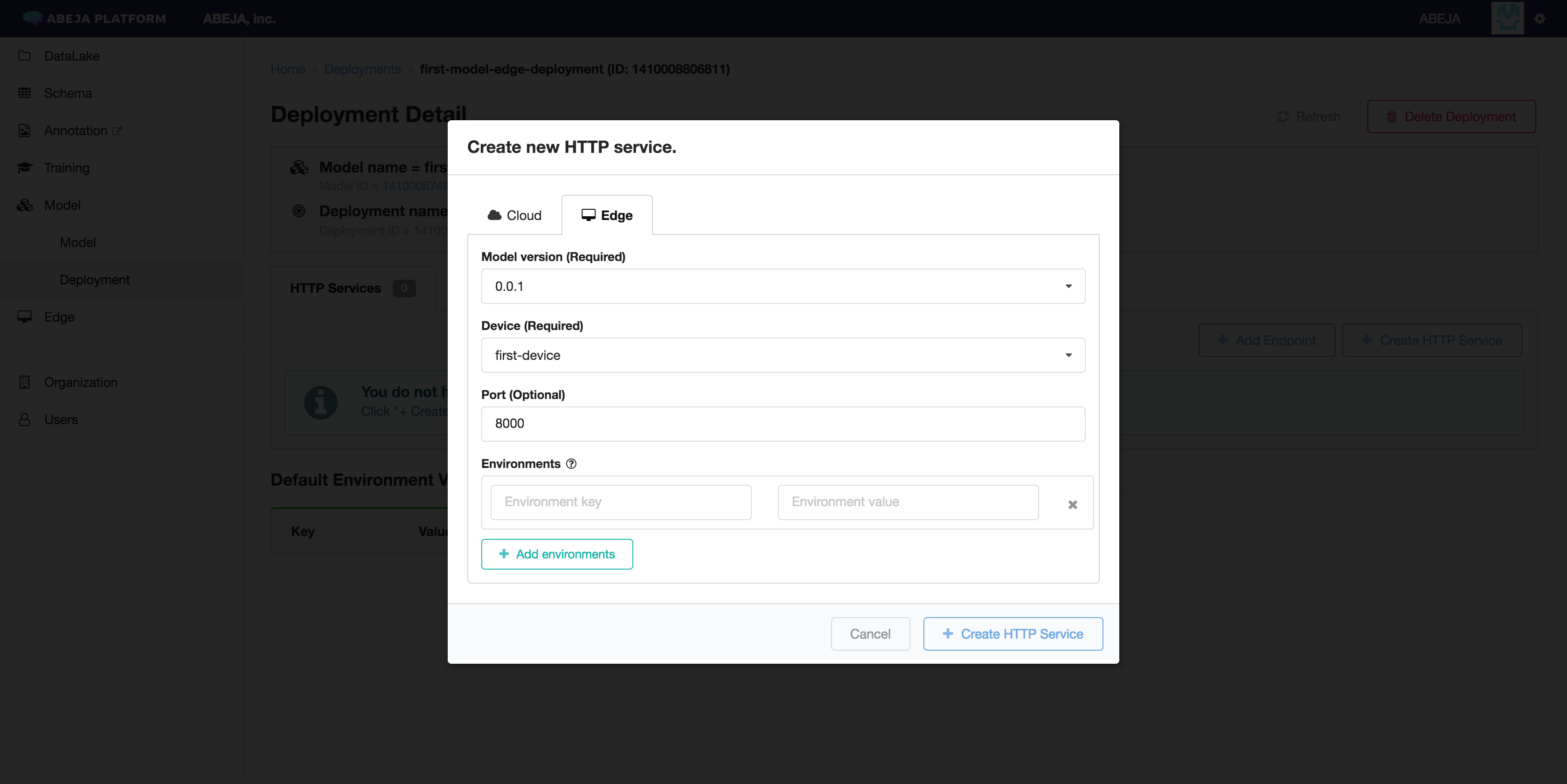1567x784 pixels.
Task: Click the DataLake folder icon
Action: click(24, 56)
